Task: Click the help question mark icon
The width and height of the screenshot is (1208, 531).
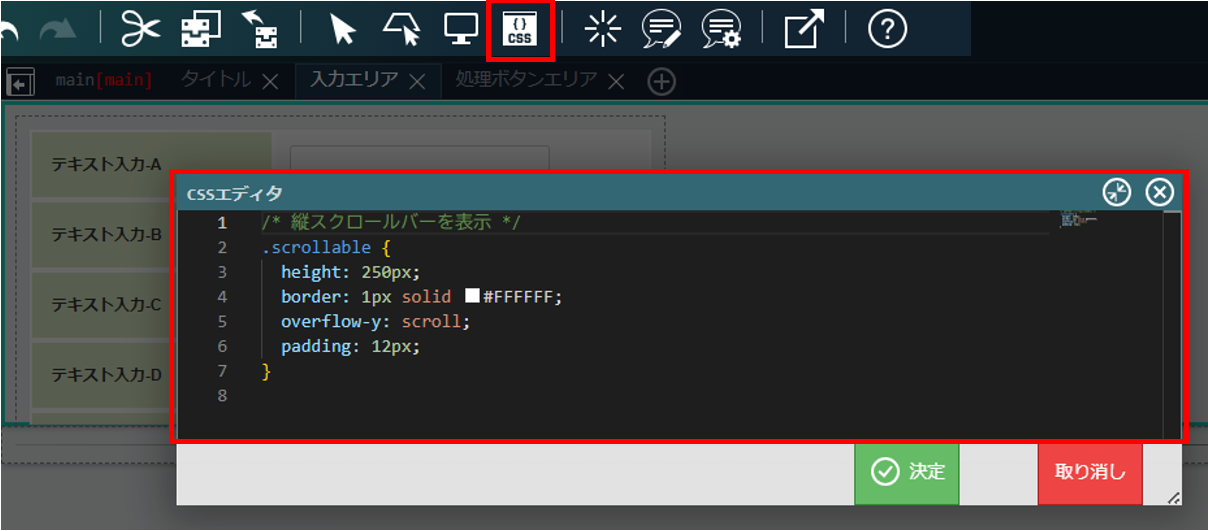Action: [886, 30]
